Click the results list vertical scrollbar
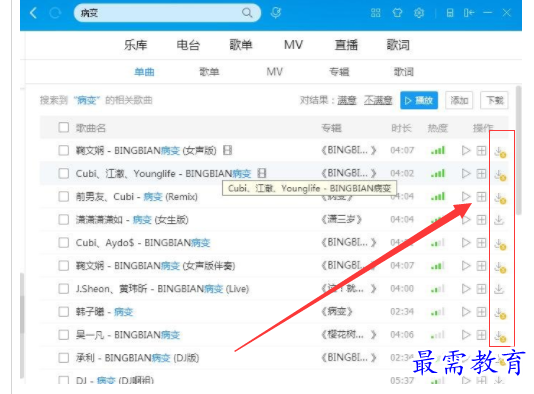 pyautogui.click(x=519, y=150)
